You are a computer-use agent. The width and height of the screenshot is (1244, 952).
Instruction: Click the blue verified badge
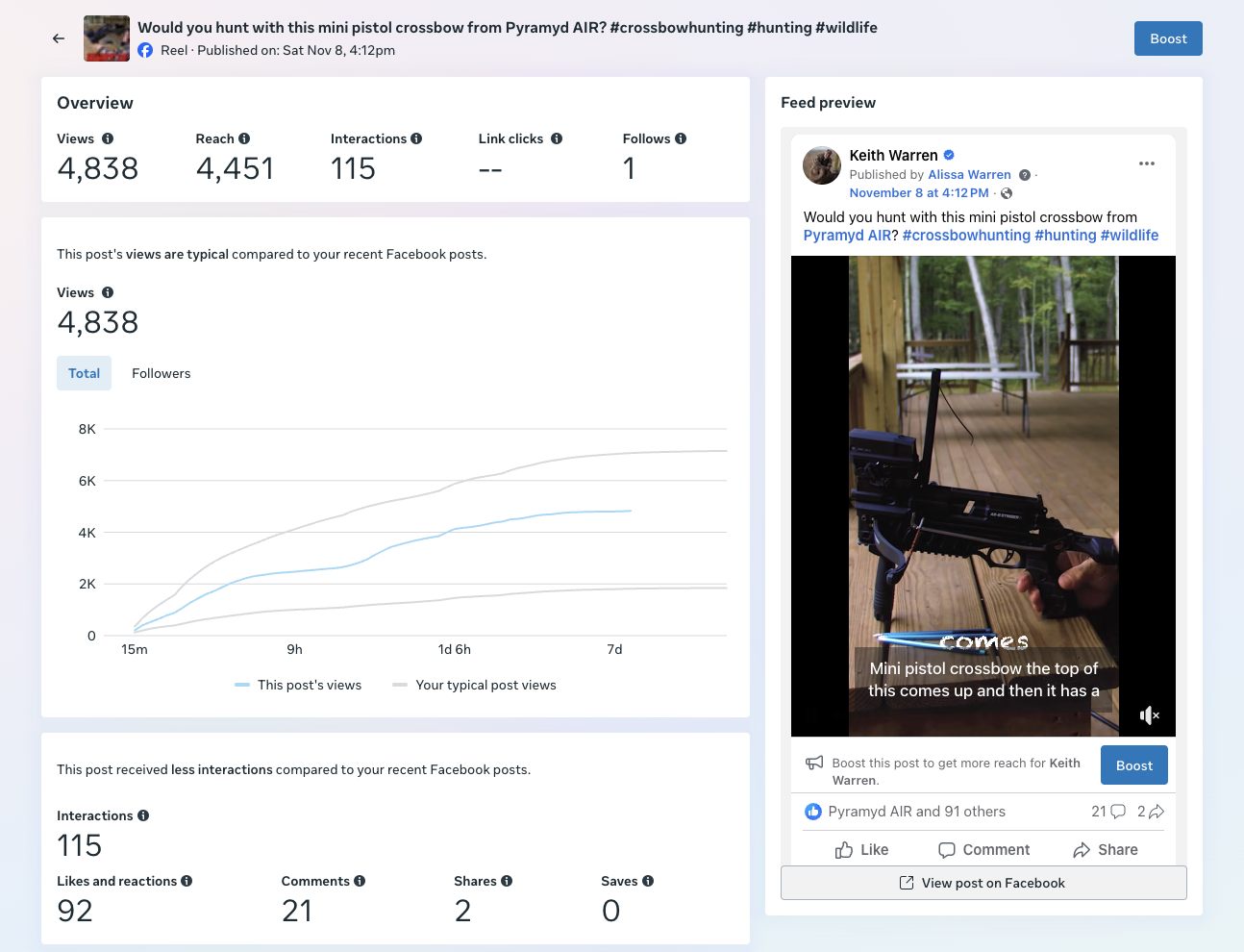tap(949, 155)
